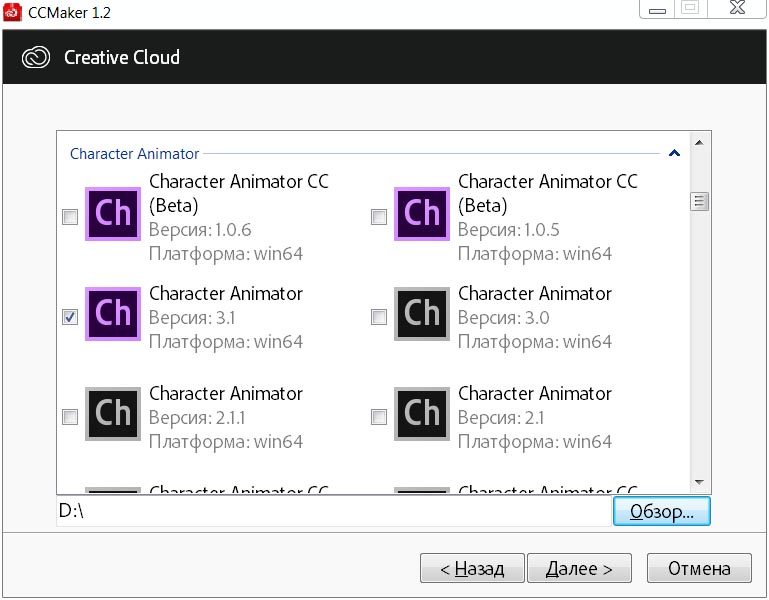Uncheck the Character Animator 3.1 checkbox

(70, 317)
